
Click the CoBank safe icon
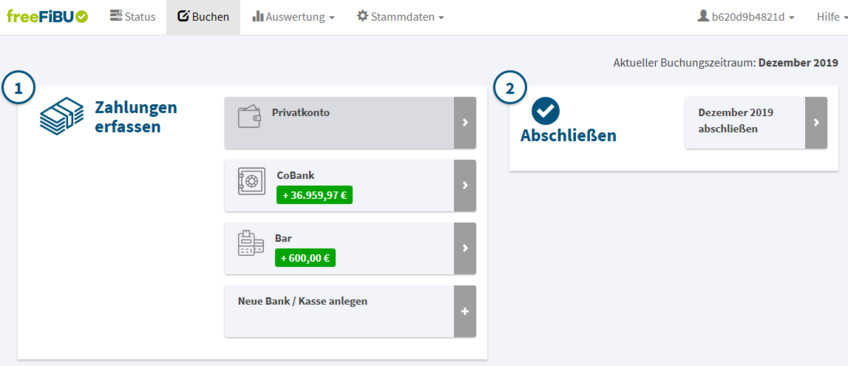pyautogui.click(x=251, y=181)
